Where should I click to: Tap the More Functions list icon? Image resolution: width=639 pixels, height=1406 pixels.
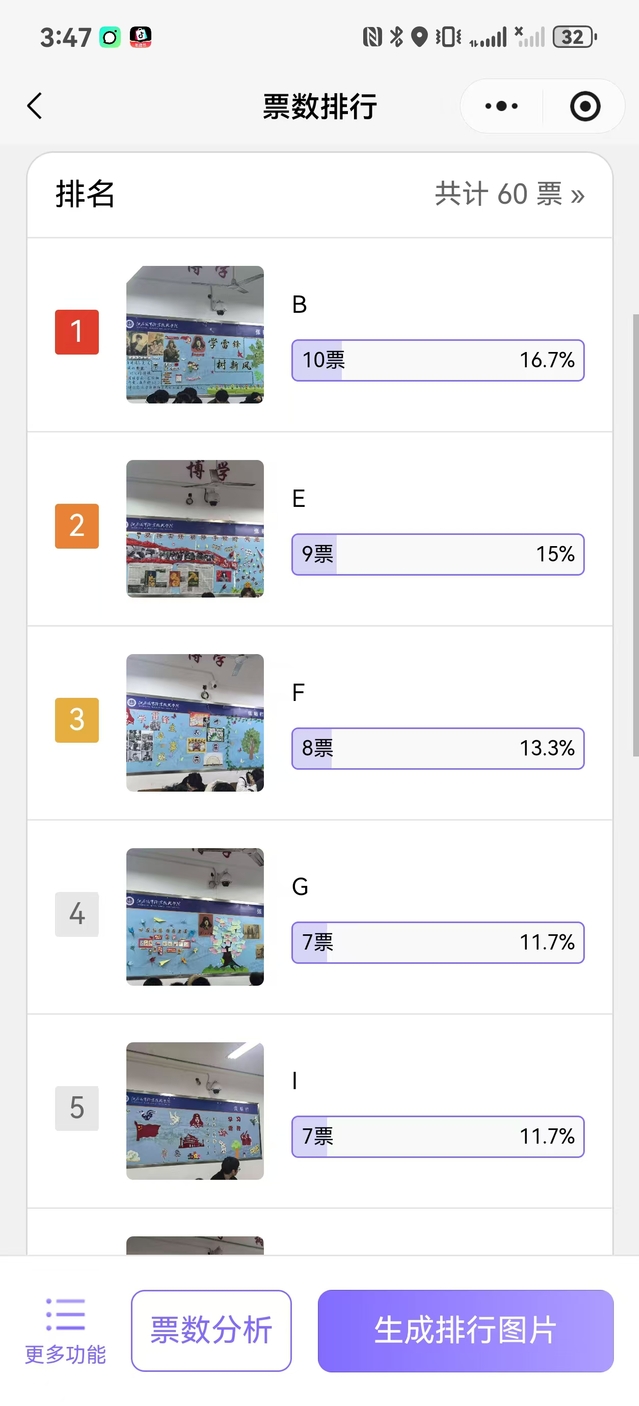[65, 1315]
